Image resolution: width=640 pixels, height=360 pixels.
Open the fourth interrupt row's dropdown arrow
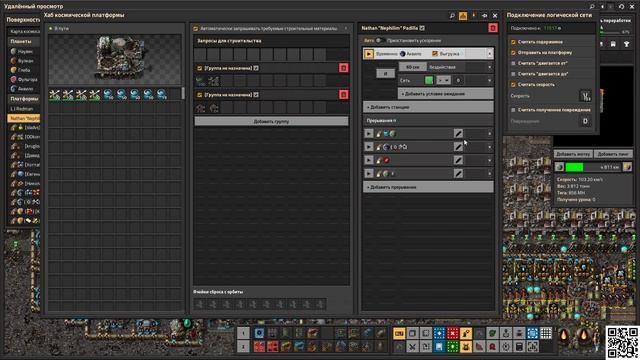[489, 174]
